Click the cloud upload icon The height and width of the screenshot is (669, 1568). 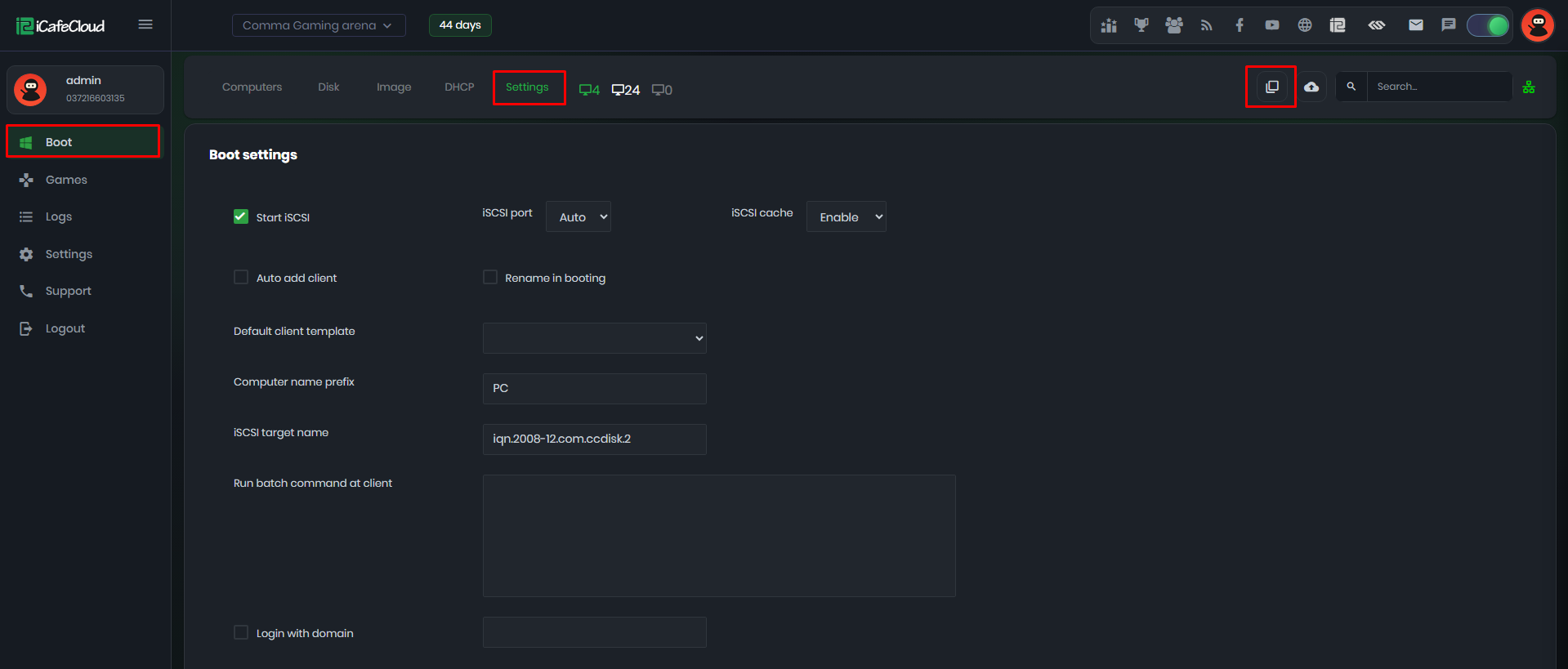1311,87
